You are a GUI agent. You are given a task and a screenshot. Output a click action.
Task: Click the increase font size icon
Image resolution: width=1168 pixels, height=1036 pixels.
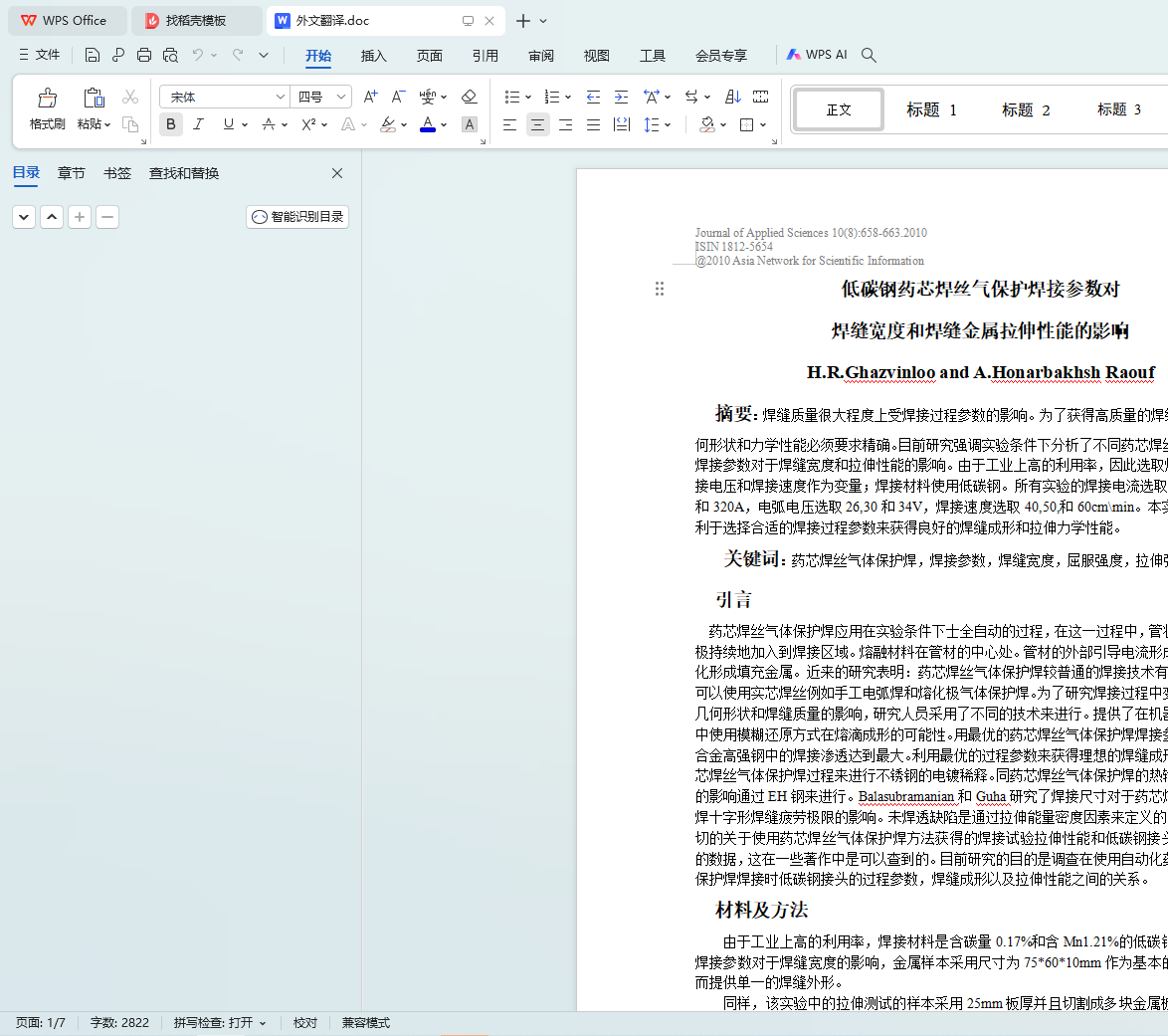(x=370, y=97)
